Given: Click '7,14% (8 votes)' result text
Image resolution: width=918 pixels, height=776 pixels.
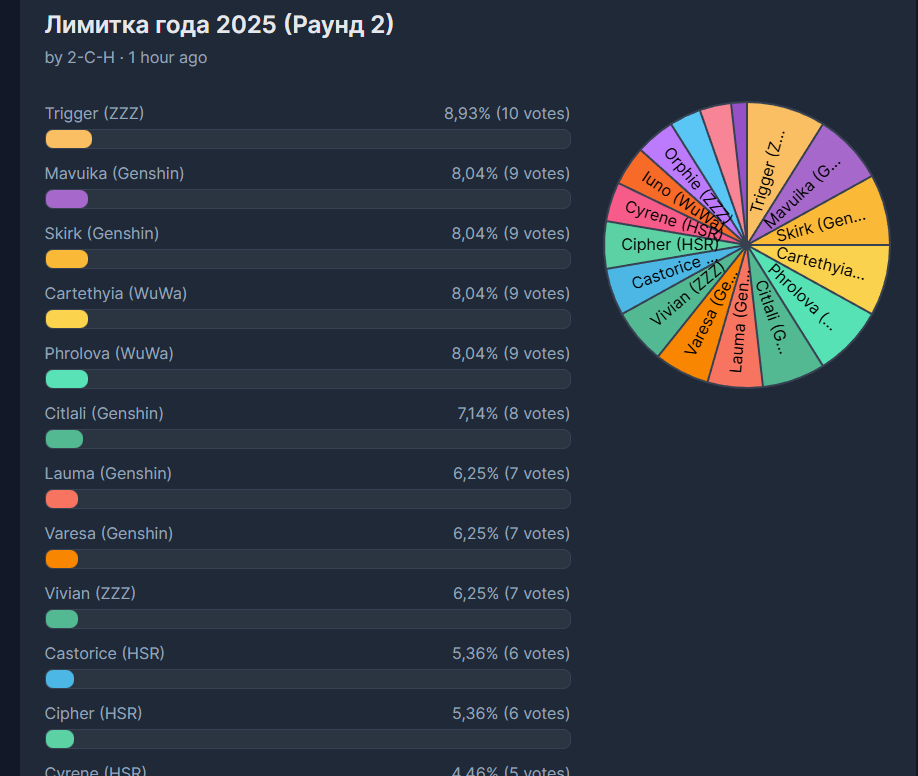Looking at the screenshot, I should click(x=513, y=413).
